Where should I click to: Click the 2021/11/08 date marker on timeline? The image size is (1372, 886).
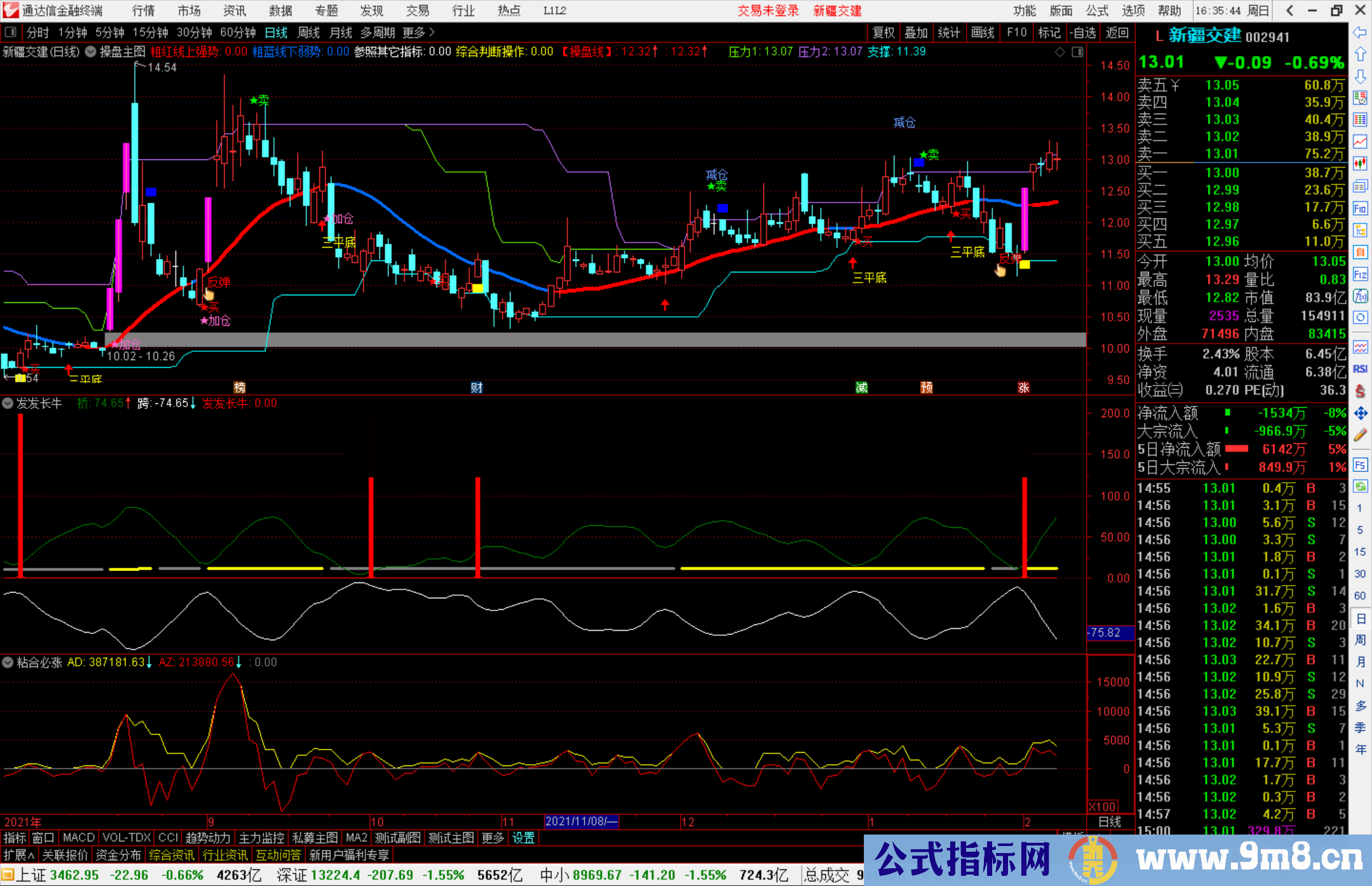pyautogui.click(x=581, y=822)
